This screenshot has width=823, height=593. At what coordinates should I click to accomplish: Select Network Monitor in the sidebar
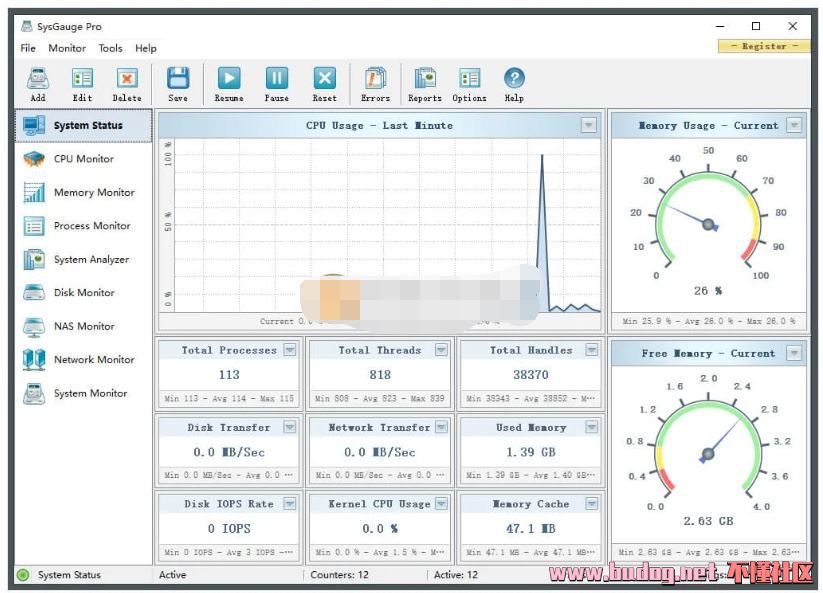[x=93, y=360]
